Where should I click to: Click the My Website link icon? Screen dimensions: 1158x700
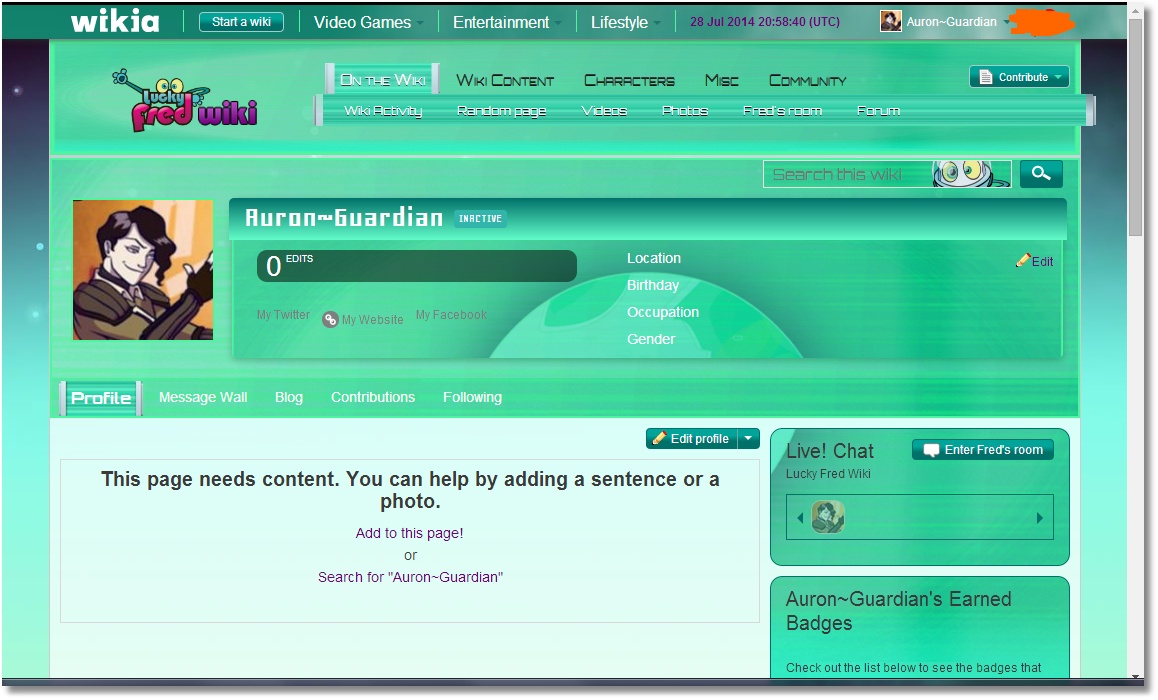click(x=330, y=319)
